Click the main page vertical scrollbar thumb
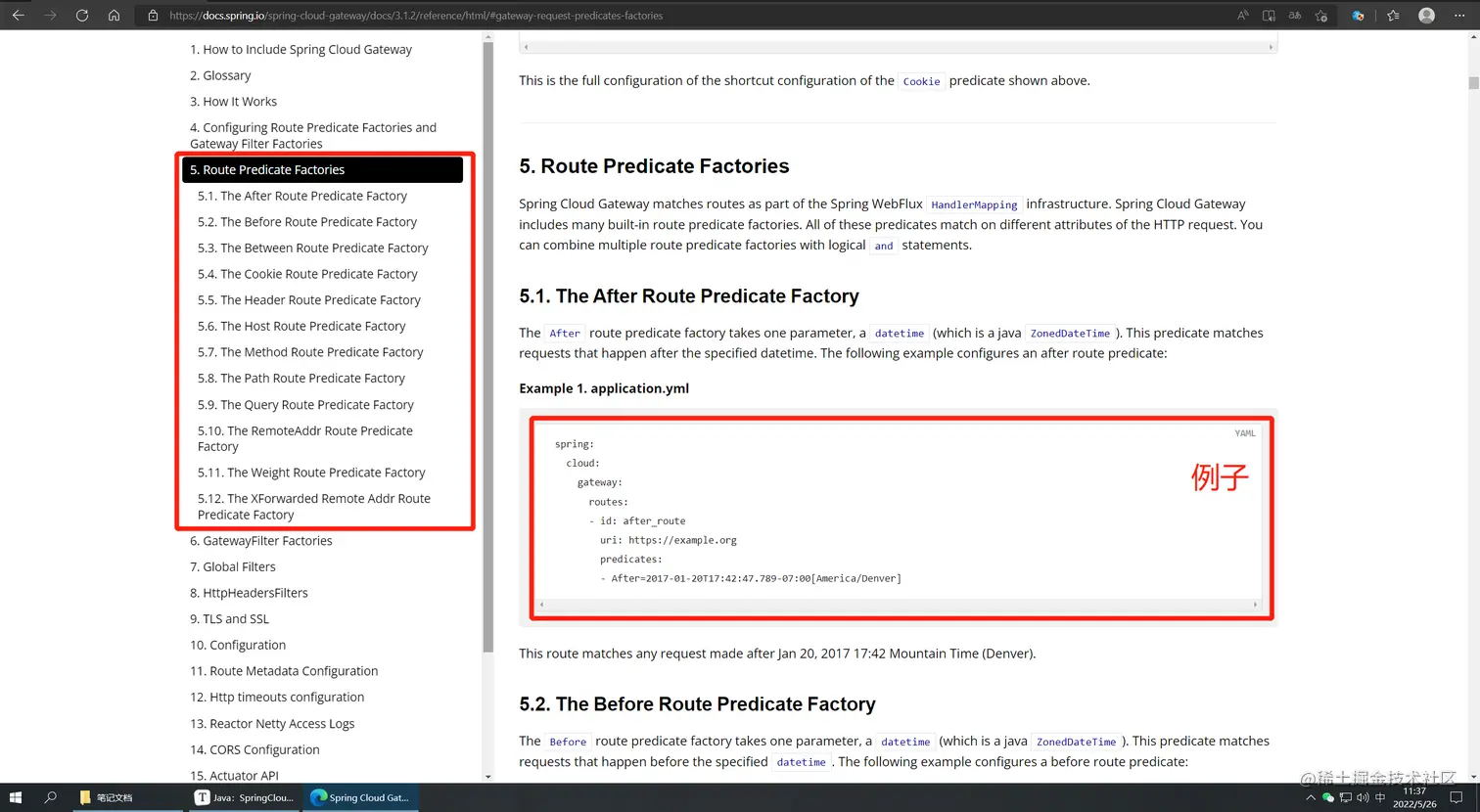Viewport: 1480px width, 812px height. [x=1473, y=83]
